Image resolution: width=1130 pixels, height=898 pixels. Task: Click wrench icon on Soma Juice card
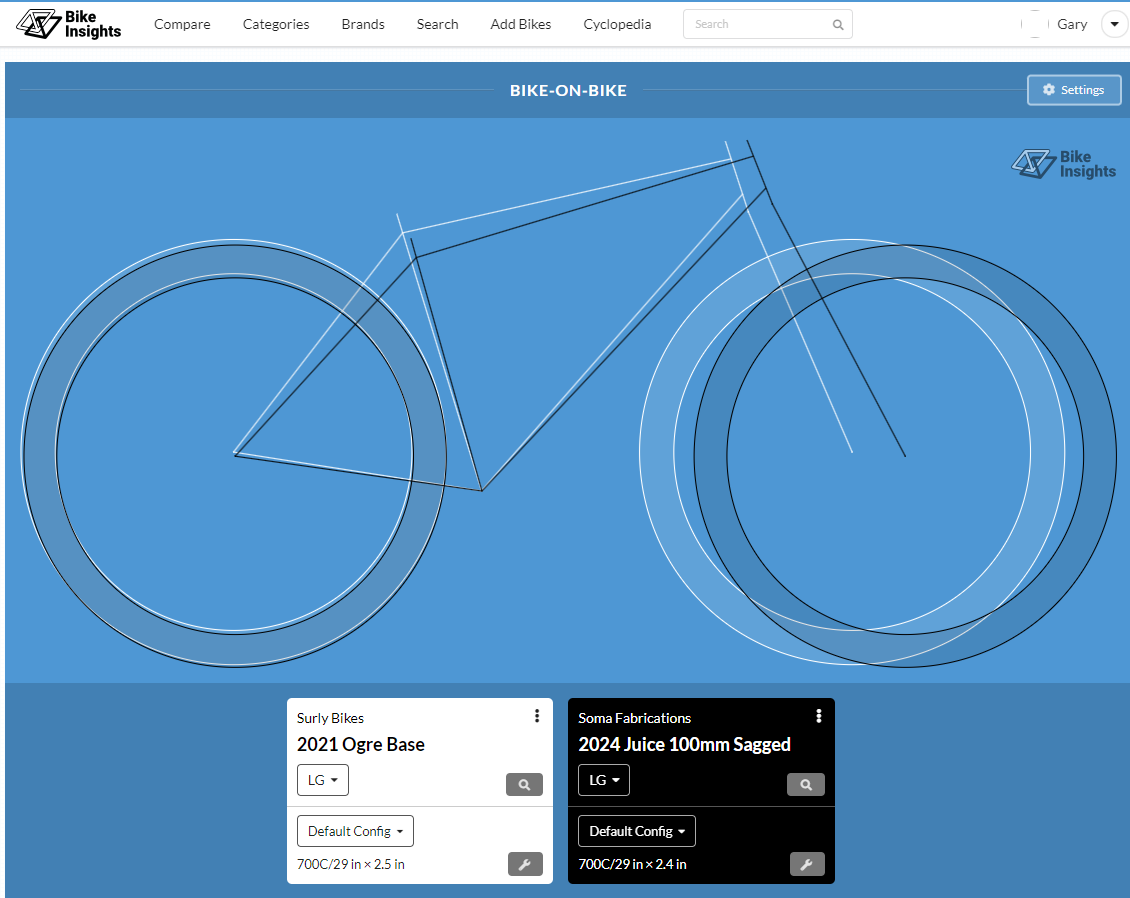pos(806,864)
